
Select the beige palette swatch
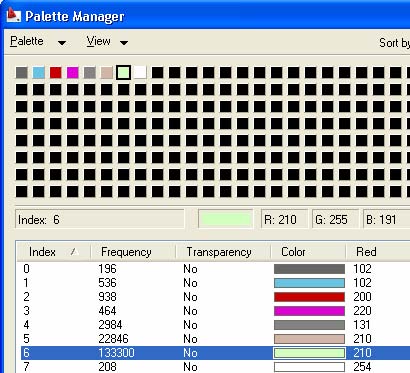[107, 73]
